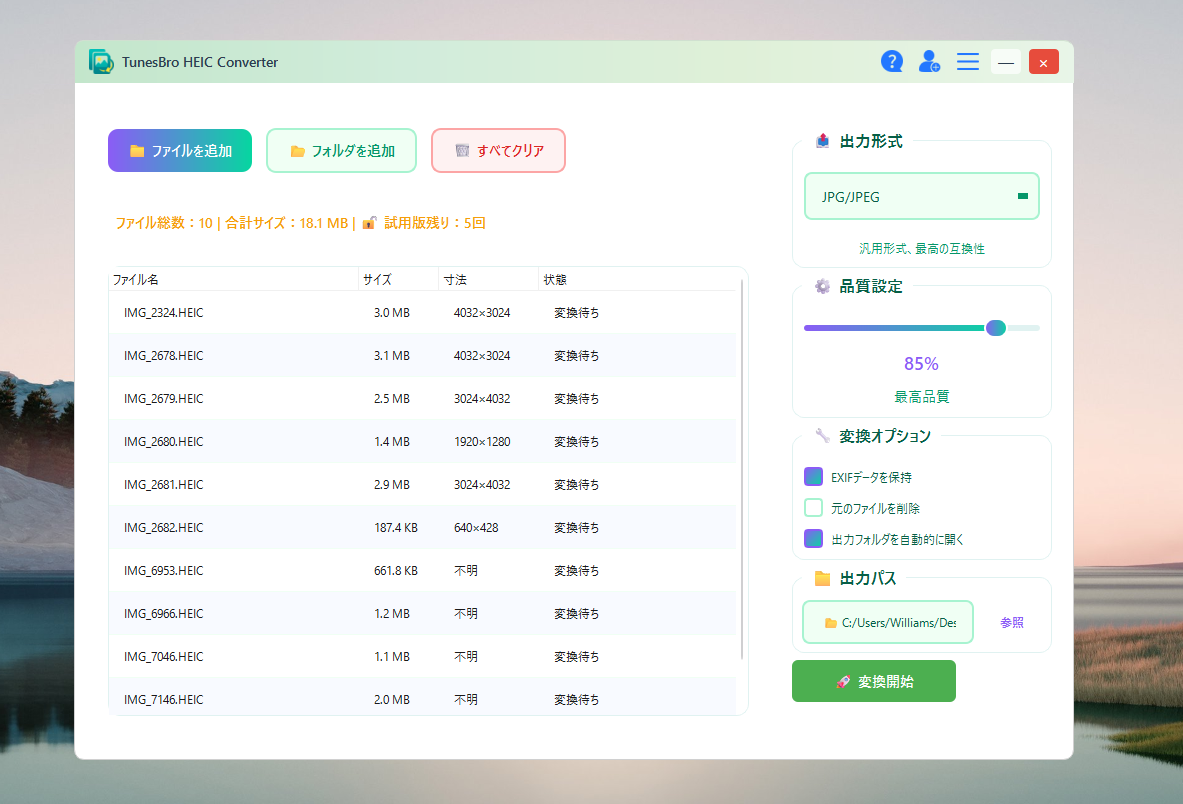Open the hamburger menu icon
The width and height of the screenshot is (1183, 804).
[967, 62]
